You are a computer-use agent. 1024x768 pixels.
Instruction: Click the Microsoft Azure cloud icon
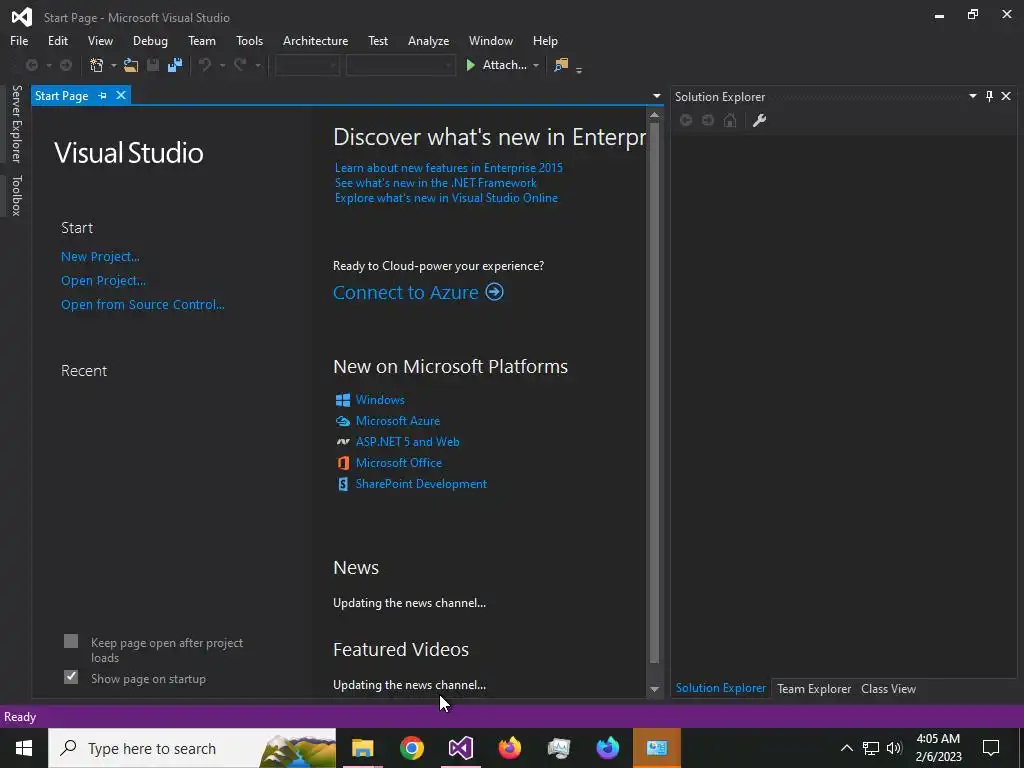pyautogui.click(x=343, y=421)
